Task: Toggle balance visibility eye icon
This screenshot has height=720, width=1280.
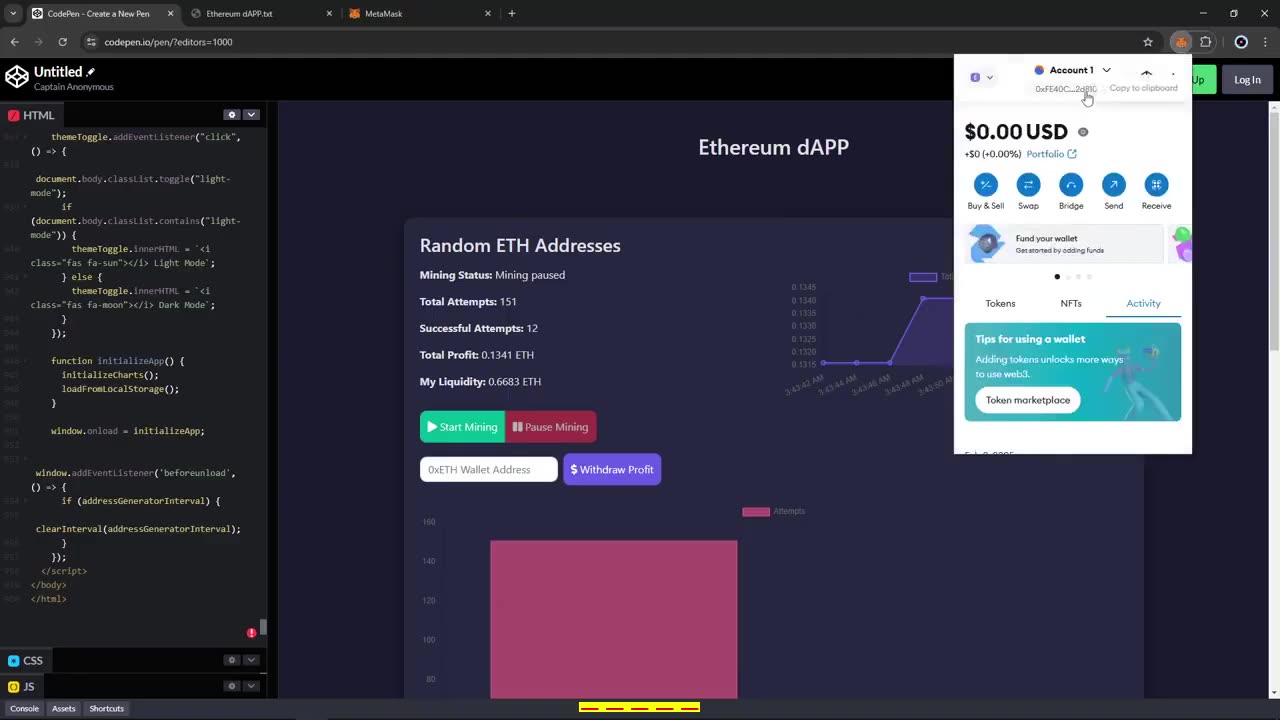Action: click(1083, 132)
